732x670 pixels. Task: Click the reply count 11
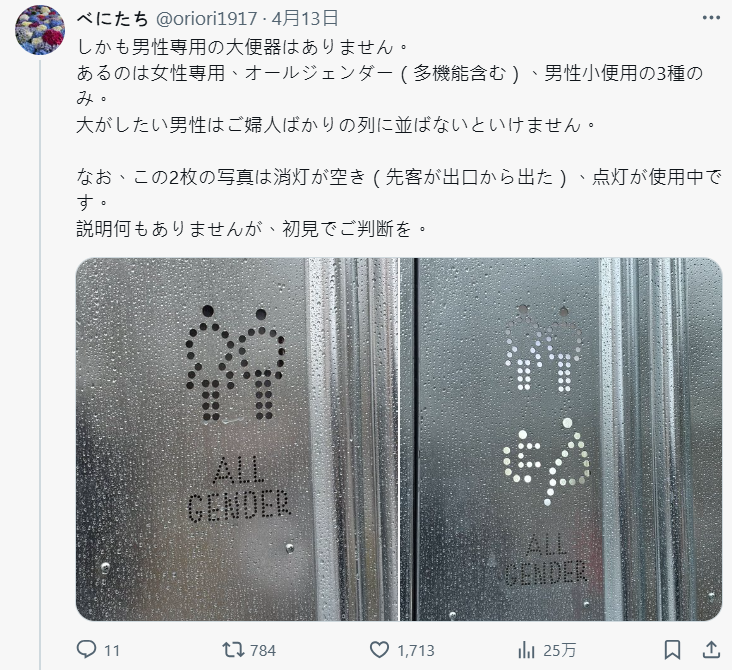(x=112, y=650)
